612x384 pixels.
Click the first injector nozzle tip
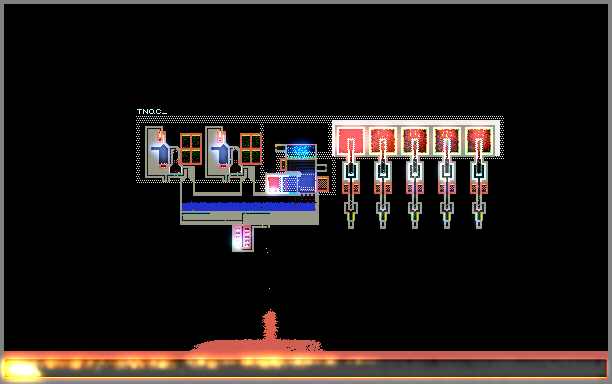(x=350, y=224)
